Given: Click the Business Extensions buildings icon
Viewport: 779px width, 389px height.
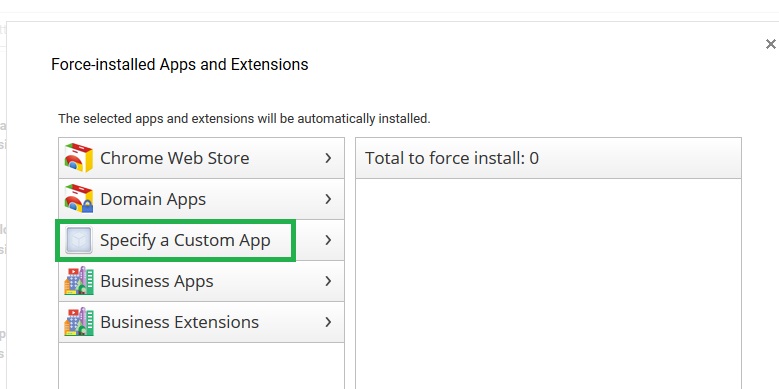Looking at the screenshot, I should [x=78, y=321].
